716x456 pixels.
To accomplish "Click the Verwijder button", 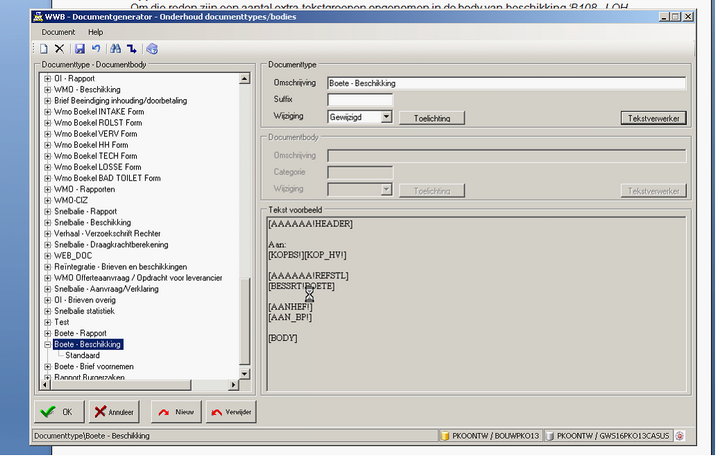I will tap(231, 412).
